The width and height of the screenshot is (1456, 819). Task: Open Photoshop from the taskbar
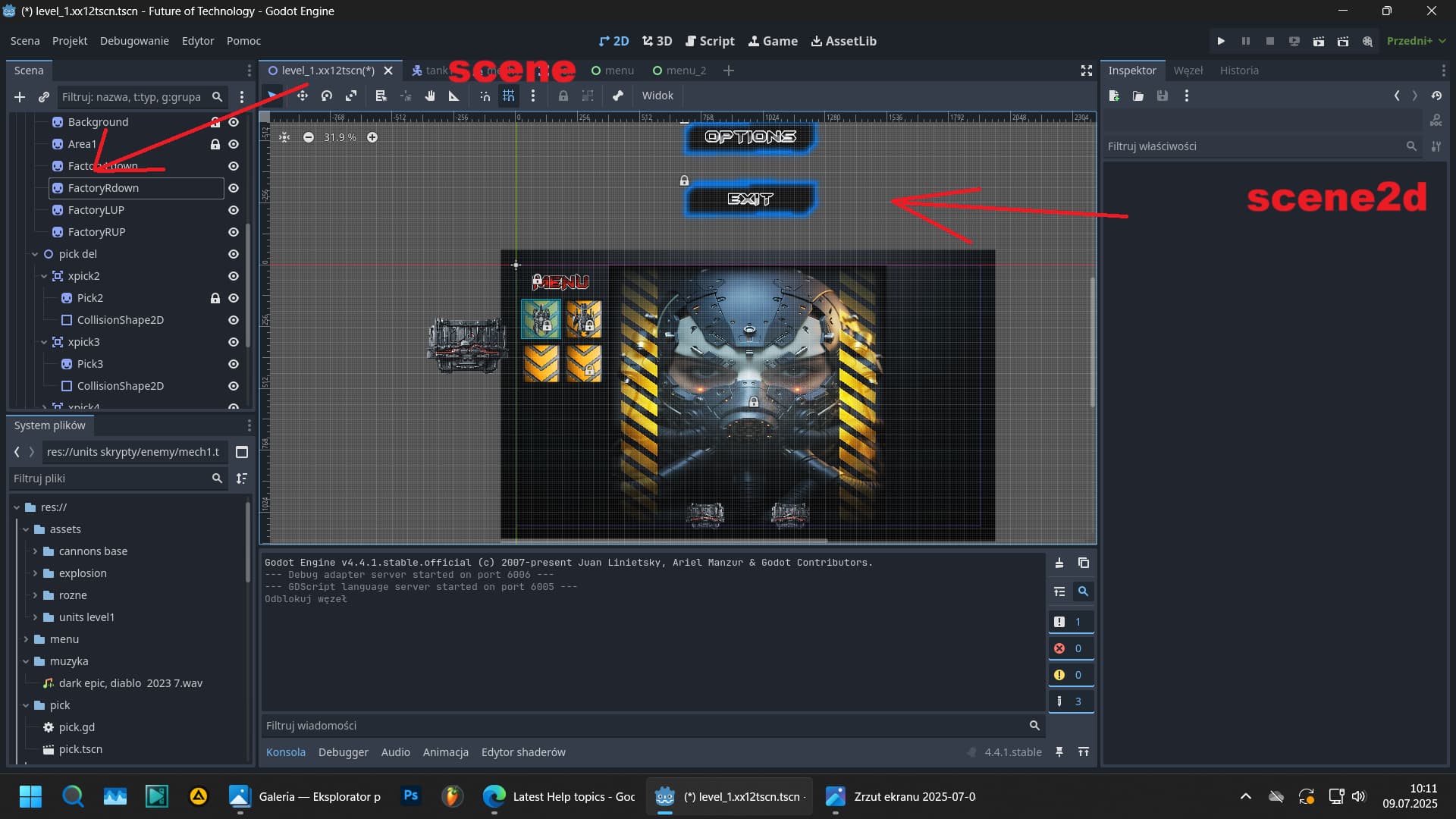410,796
